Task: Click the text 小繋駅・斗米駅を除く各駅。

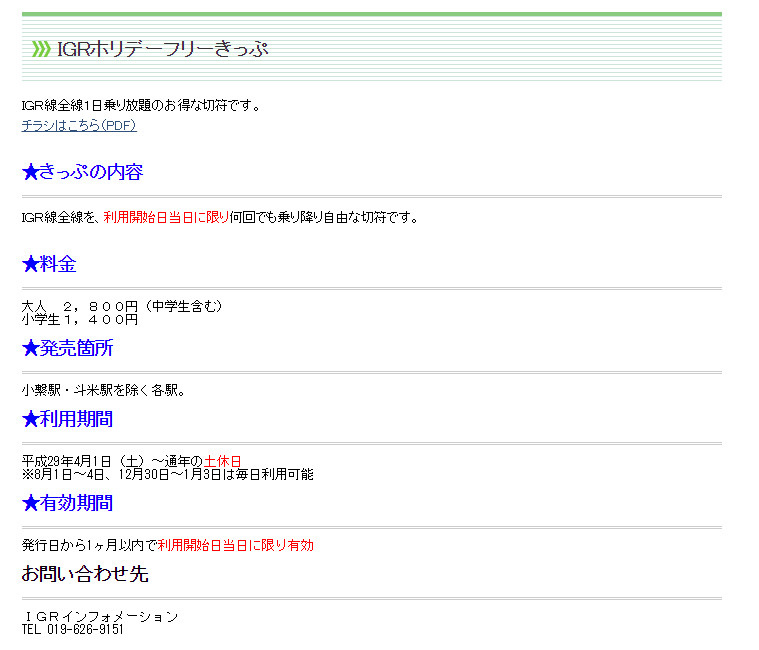Action: click(x=104, y=390)
